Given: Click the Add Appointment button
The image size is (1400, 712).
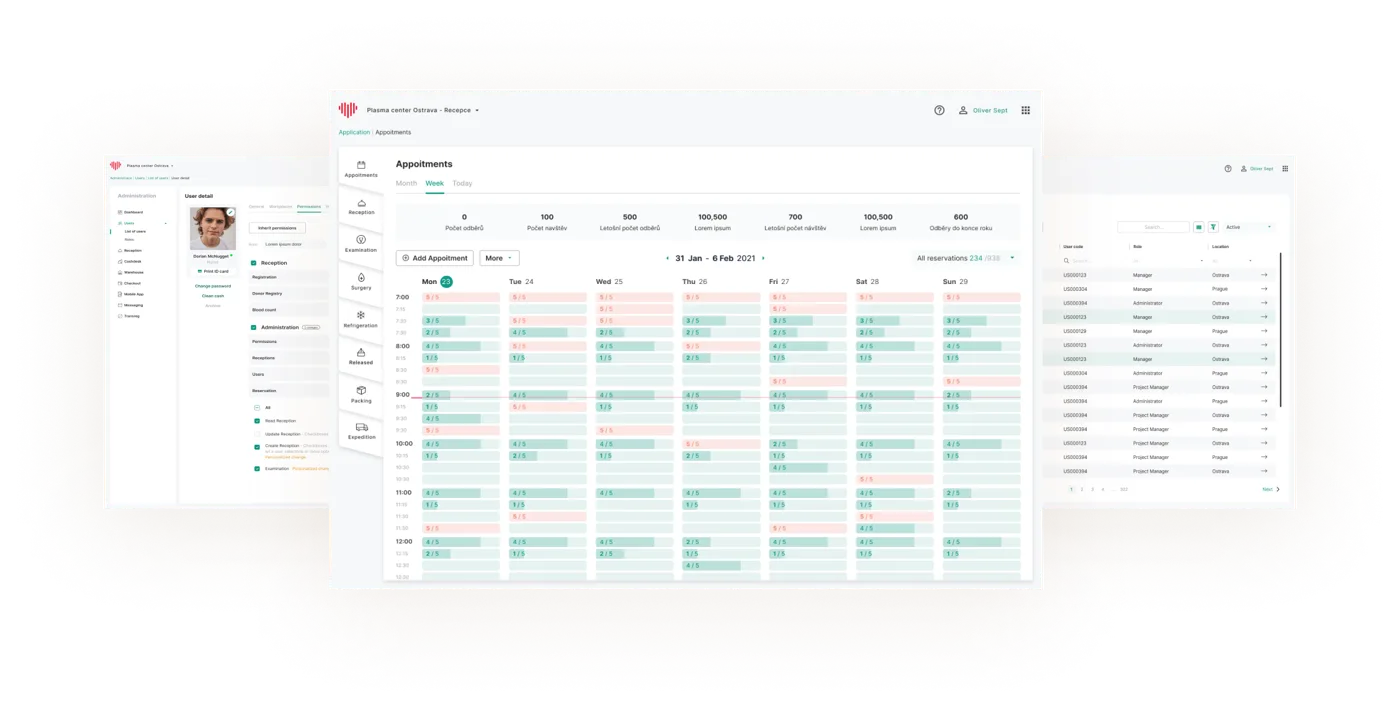Looking at the screenshot, I should (x=435, y=258).
